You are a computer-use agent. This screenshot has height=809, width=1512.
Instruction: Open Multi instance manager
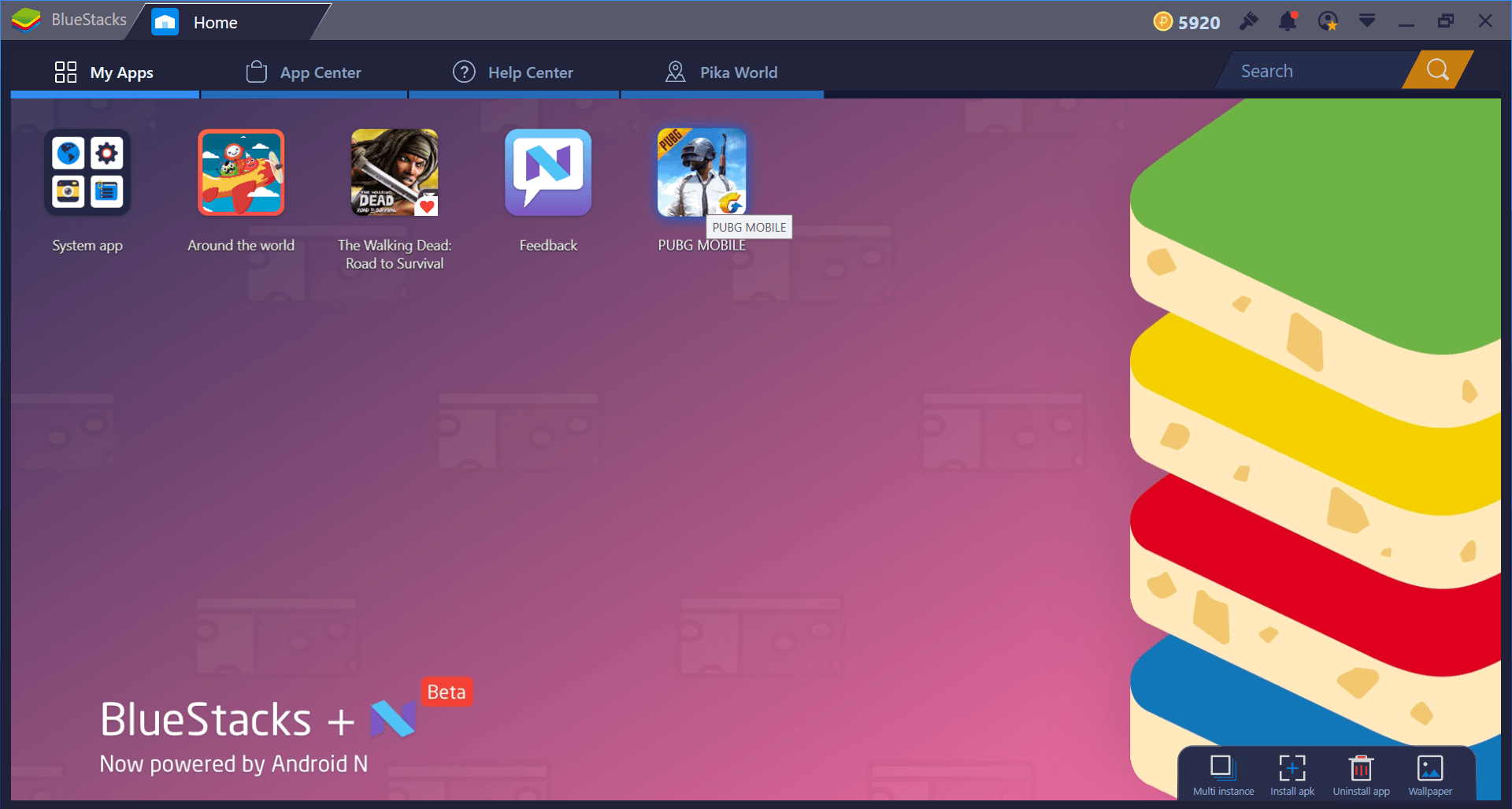click(x=1223, y=774)
